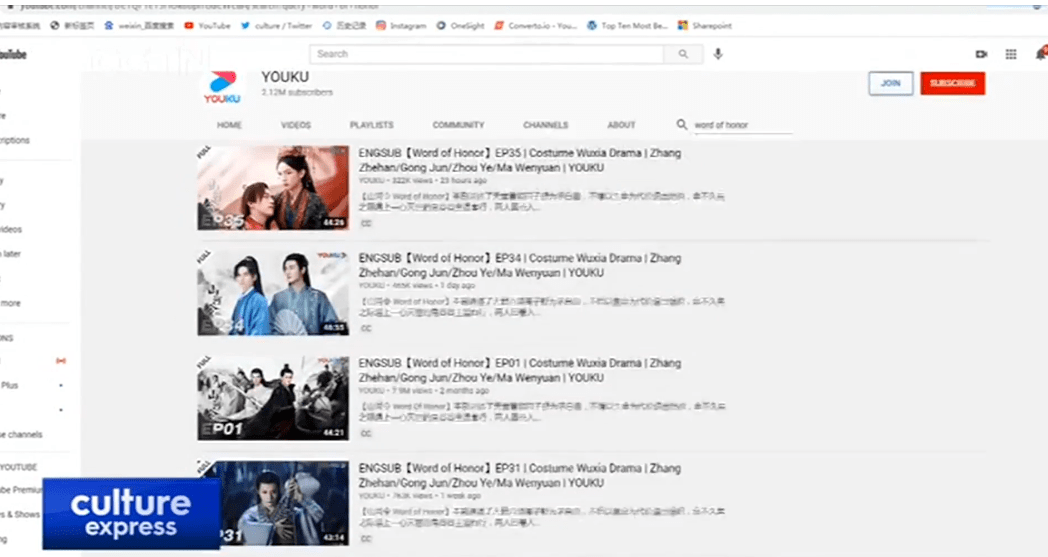
Task: Switch to the VIDEOS channel tab
Action: point(295,125)
